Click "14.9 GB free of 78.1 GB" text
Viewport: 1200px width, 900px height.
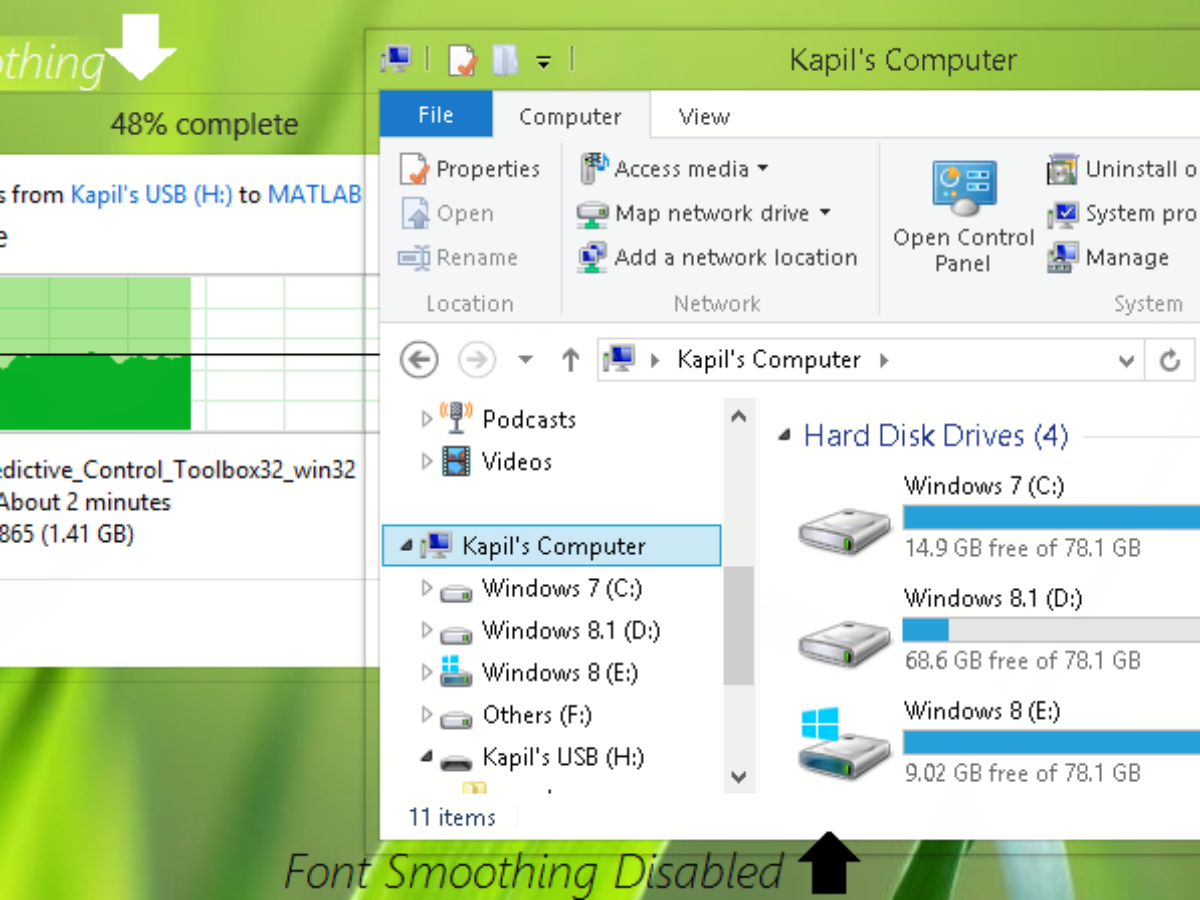click(1022, 548)
